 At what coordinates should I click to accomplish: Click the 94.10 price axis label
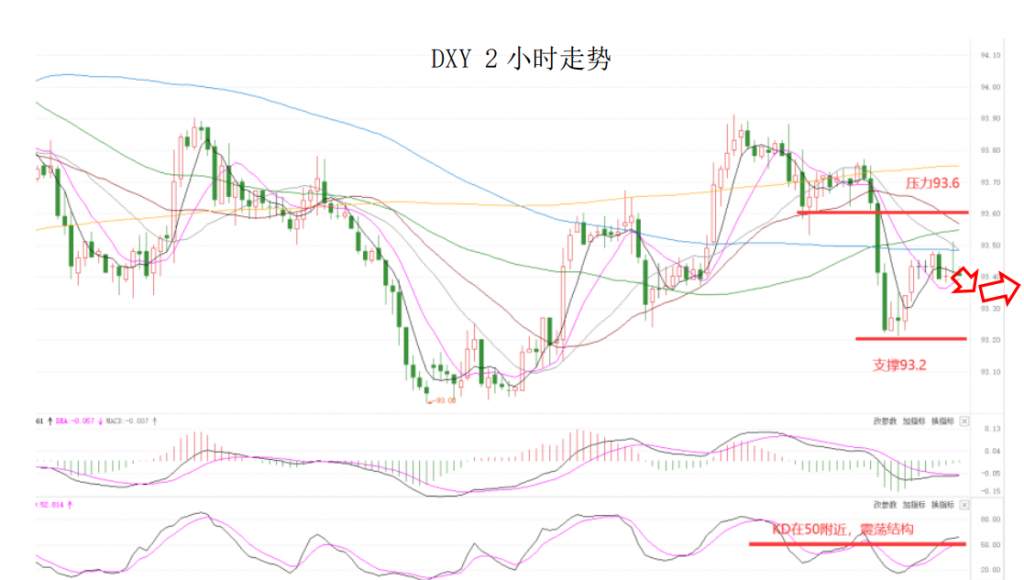point(990,56)
